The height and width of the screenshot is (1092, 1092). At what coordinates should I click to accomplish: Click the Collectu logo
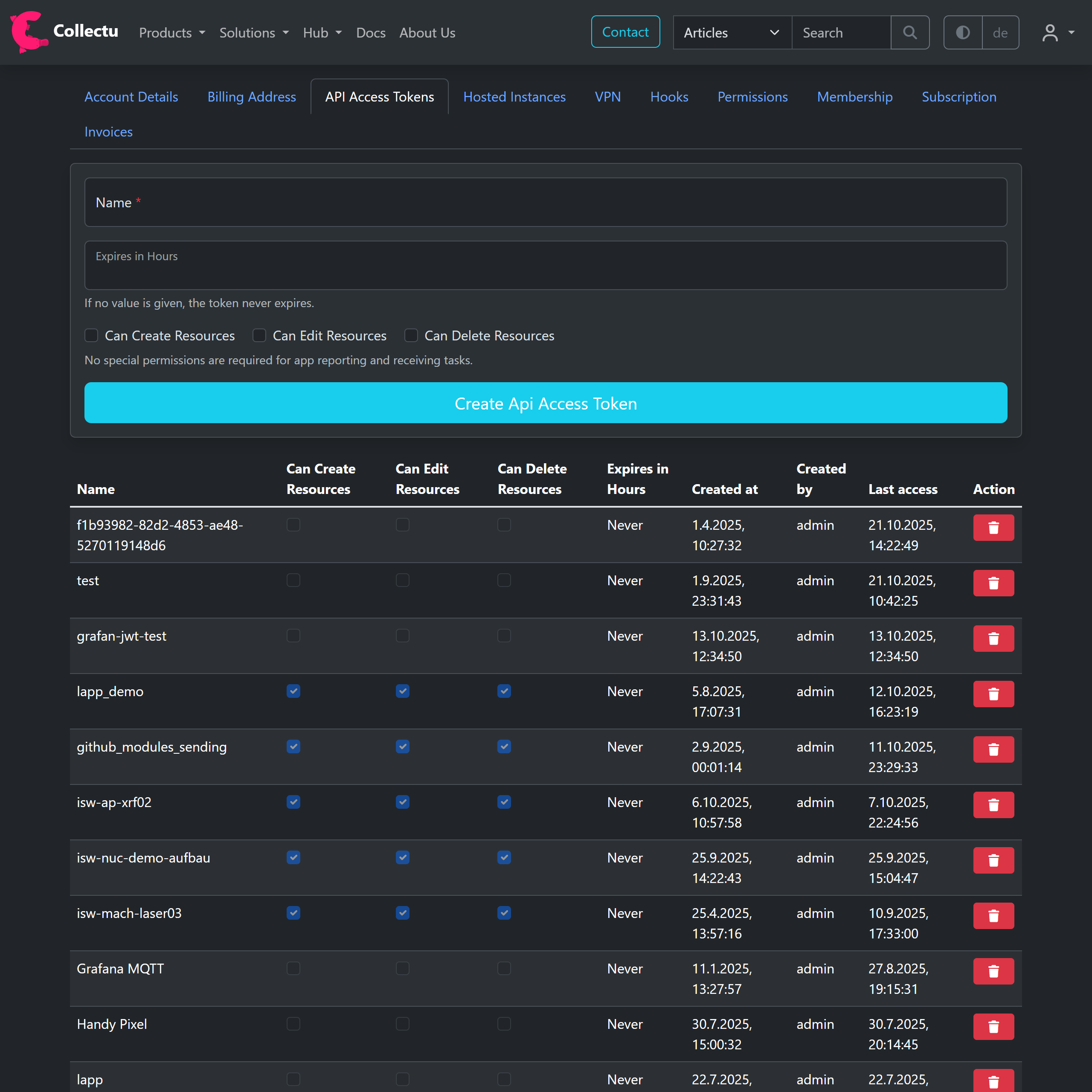64,32
